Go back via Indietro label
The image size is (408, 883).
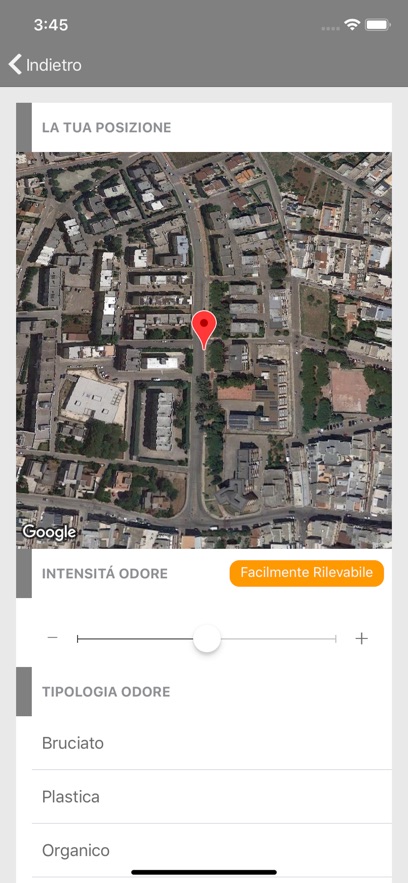(53, 65)
